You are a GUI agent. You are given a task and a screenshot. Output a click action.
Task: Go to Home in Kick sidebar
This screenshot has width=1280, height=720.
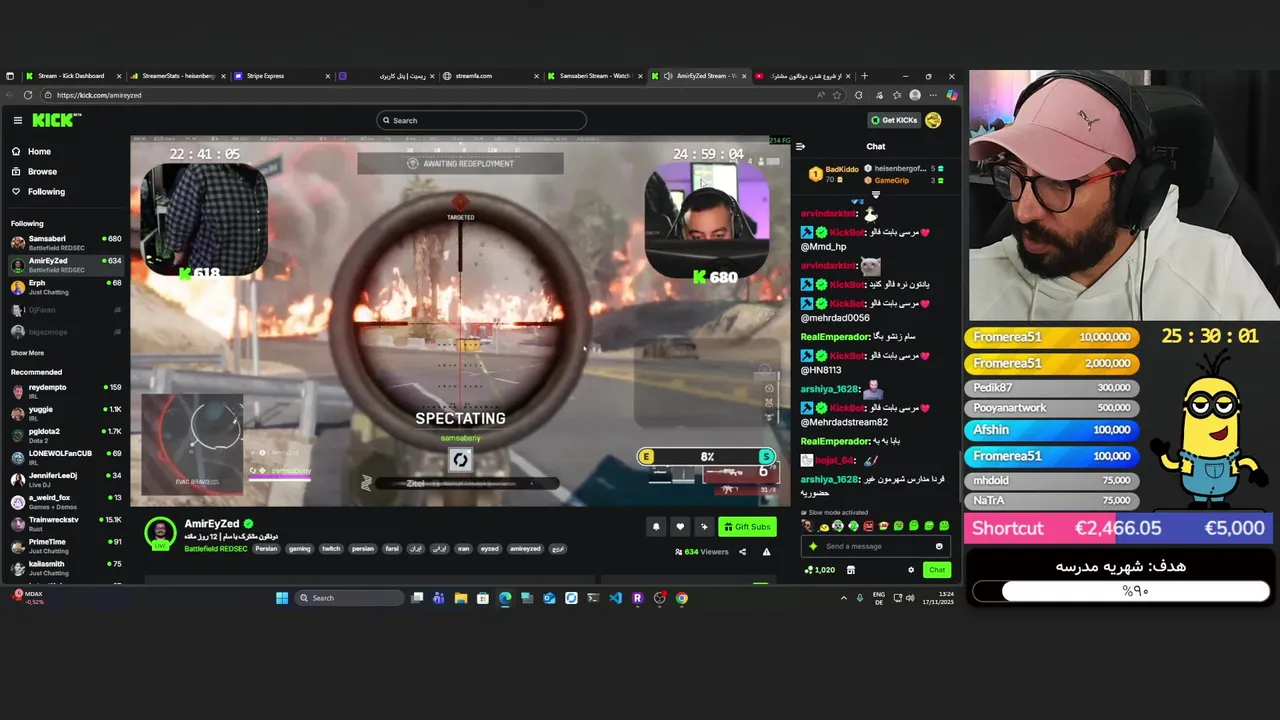point(39,151)
